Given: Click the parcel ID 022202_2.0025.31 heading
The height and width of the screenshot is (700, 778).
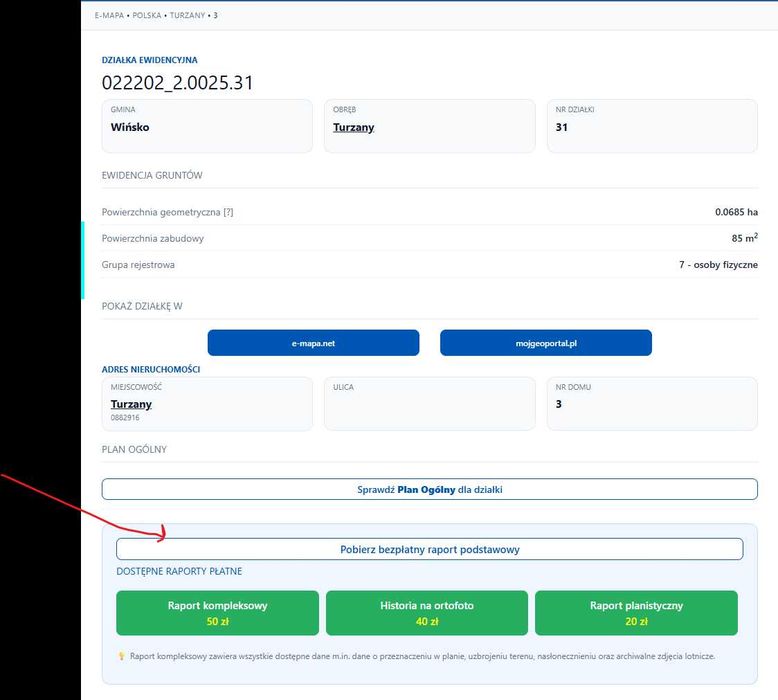Looking at the screenshot, I should (178, 83).
